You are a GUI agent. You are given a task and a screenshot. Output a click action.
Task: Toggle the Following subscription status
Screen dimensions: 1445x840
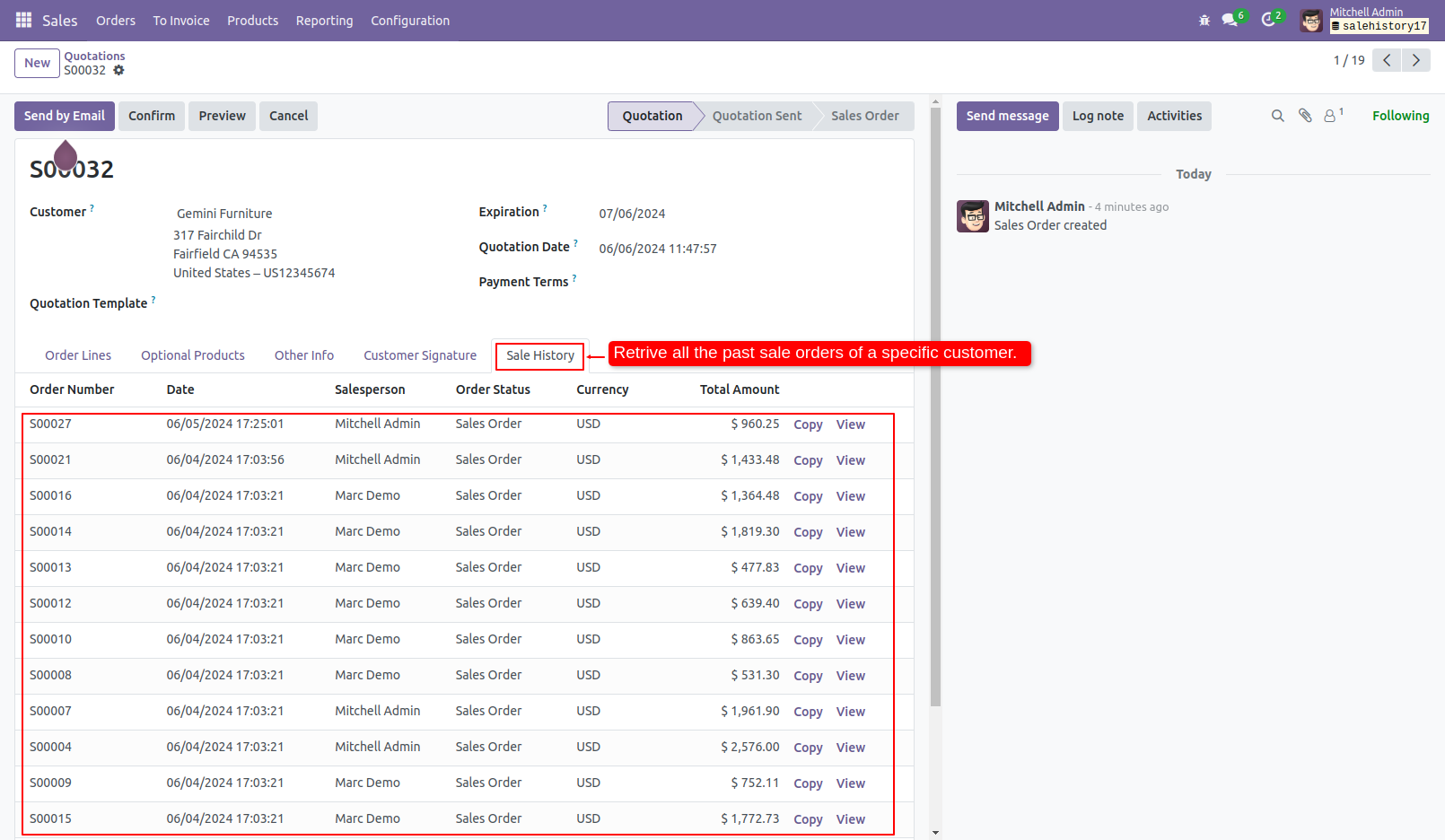tap(1400, 115)
